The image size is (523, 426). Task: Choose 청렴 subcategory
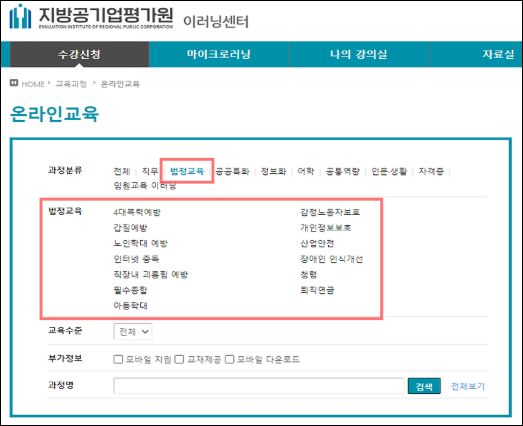[x=309, y=275]
